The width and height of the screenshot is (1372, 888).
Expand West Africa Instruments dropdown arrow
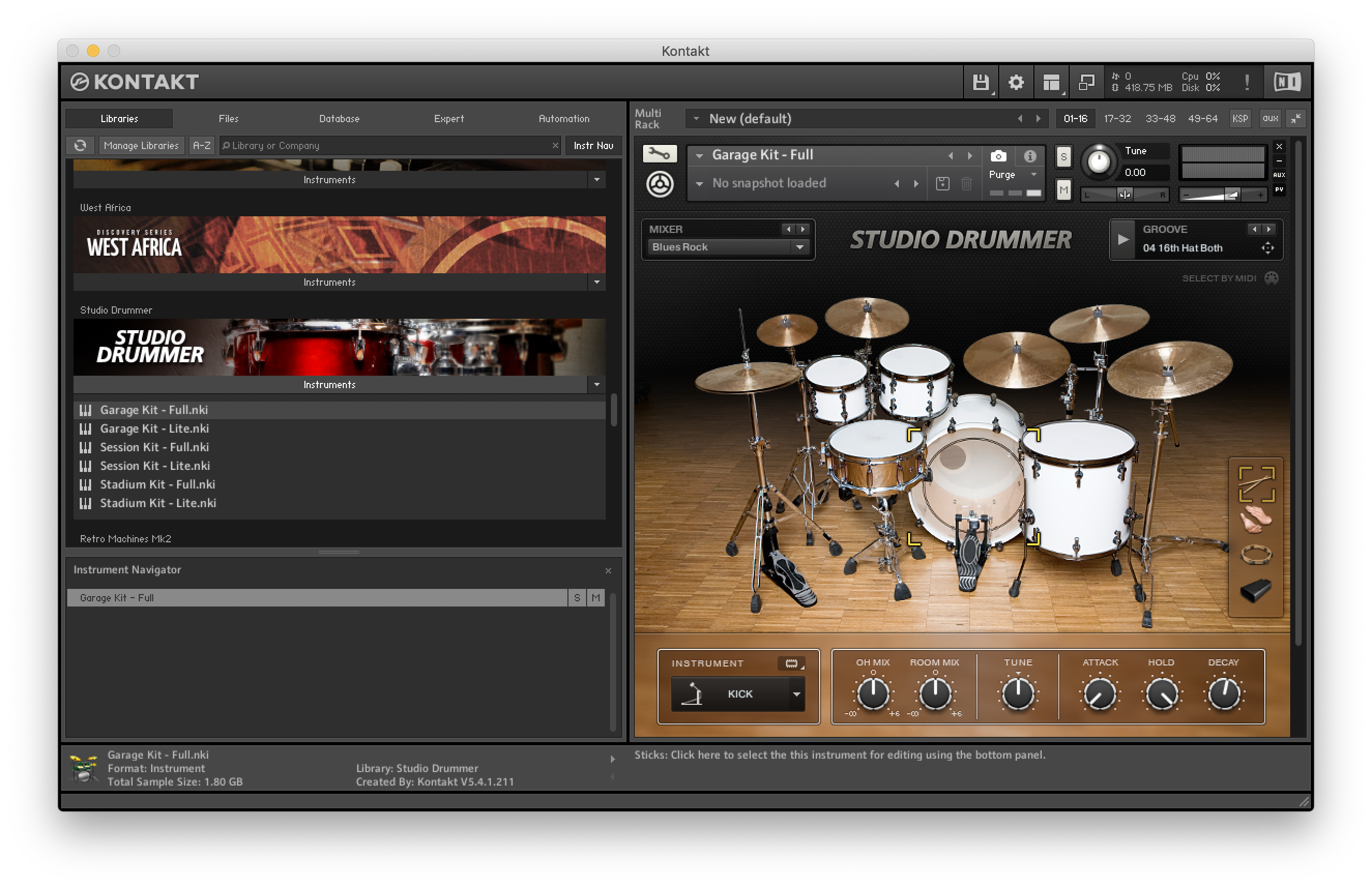coord(596,282)
